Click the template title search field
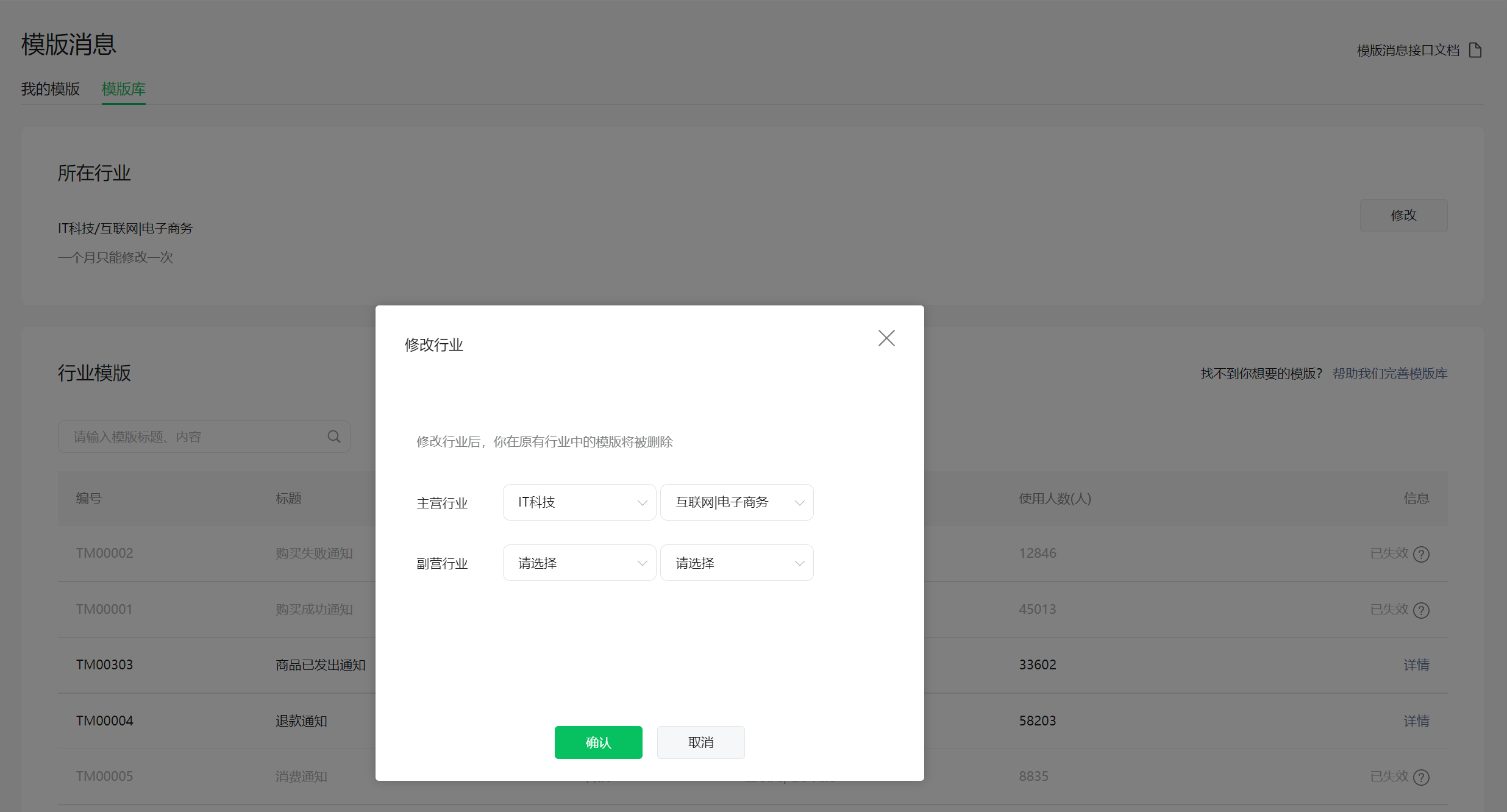 [x=195, y=436]
